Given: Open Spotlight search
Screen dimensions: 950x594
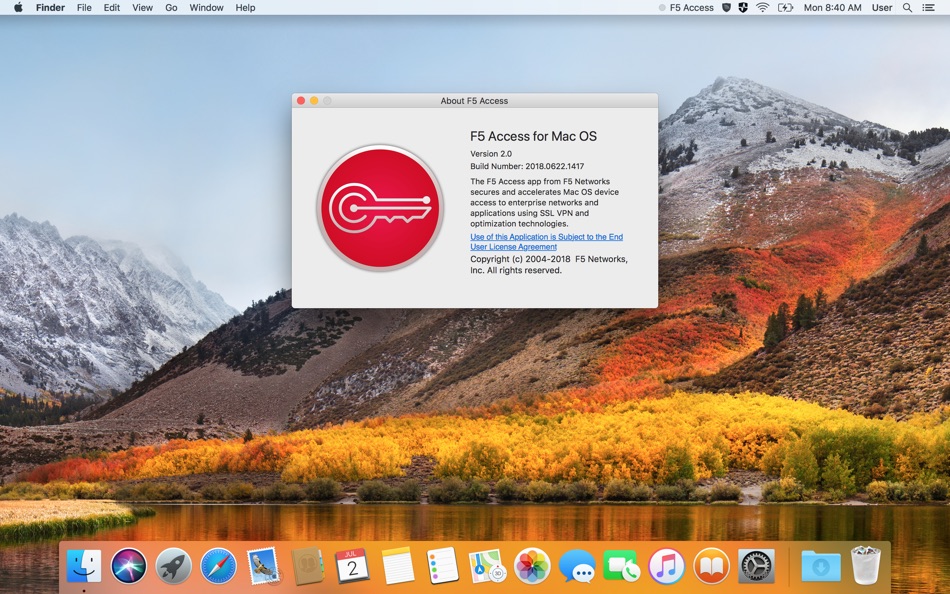Looking at the screenshot, I should (x=906, y=7).
